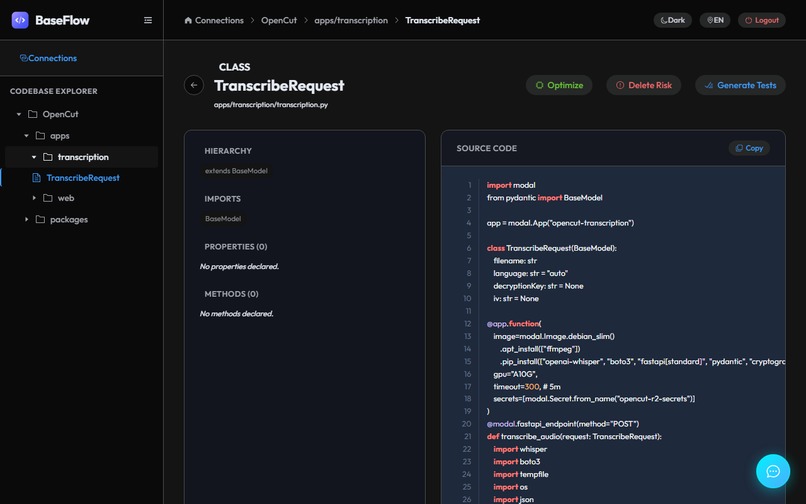The width and height of the screenshot is (806, 504).
Task: Collapse the transcription folder arrow
Action: (x=34, y=157)
